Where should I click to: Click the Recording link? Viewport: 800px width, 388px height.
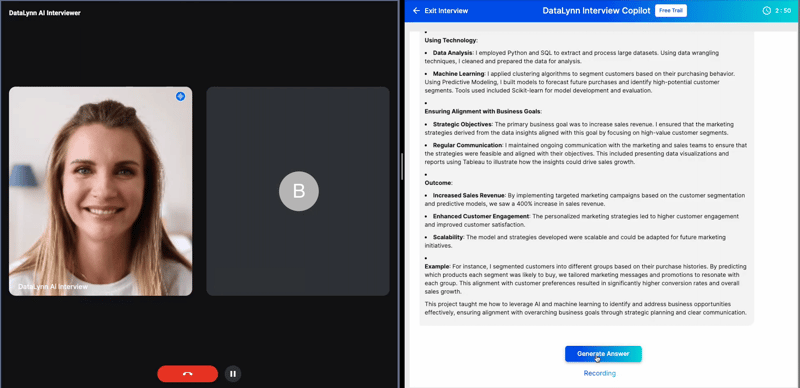coord(599,373)
